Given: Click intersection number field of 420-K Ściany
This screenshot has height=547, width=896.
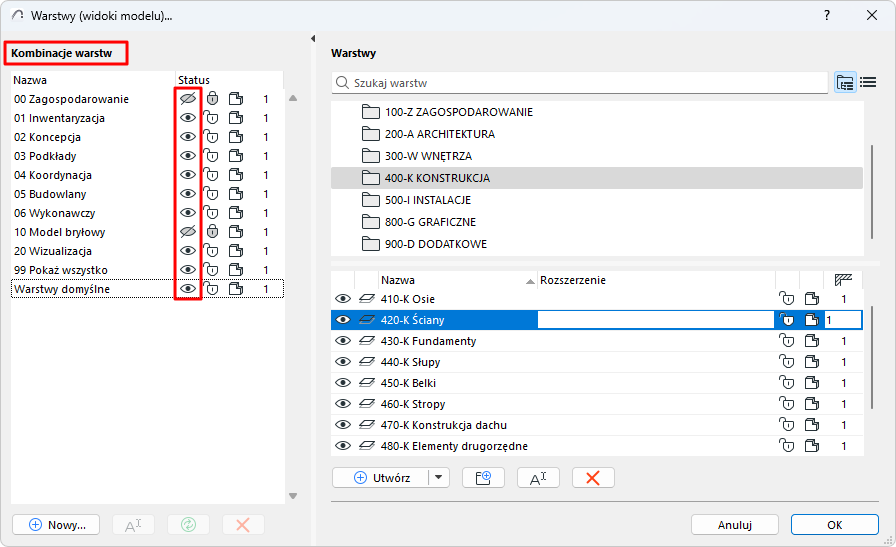Looking at the screenshot, I should (843, 320).
